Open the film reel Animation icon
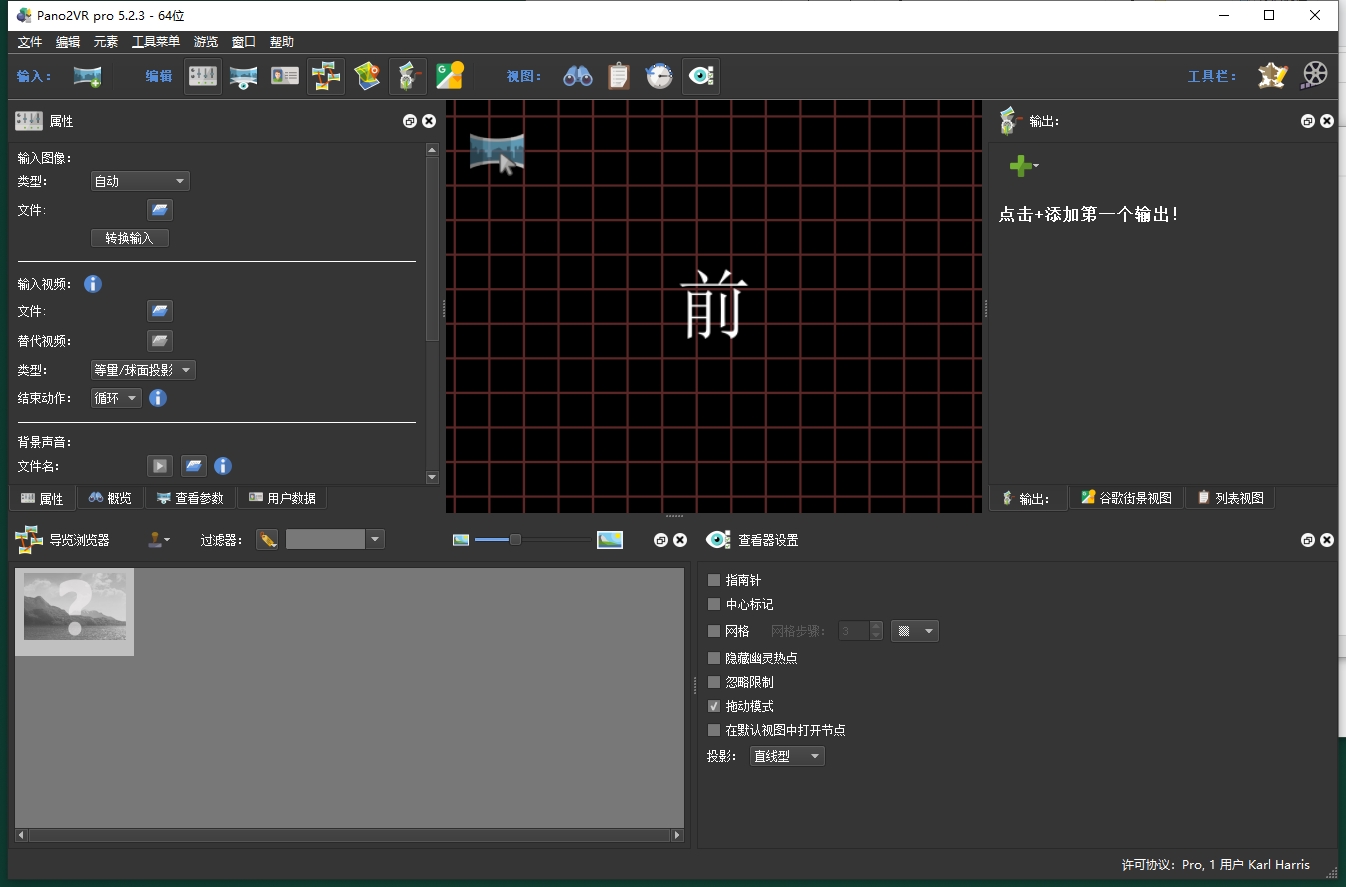The height and width of the screenshot is (887, 1346). 1315,76
